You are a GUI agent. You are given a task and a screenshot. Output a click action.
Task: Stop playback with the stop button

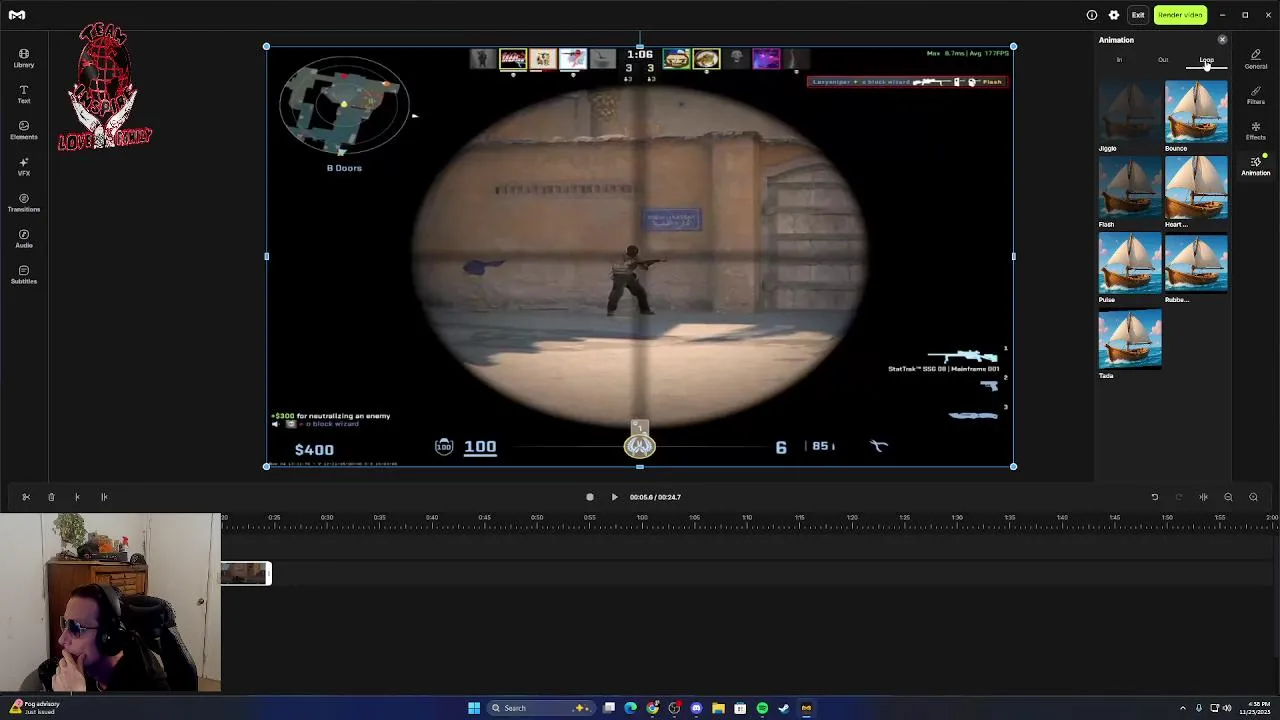point(589,497)
